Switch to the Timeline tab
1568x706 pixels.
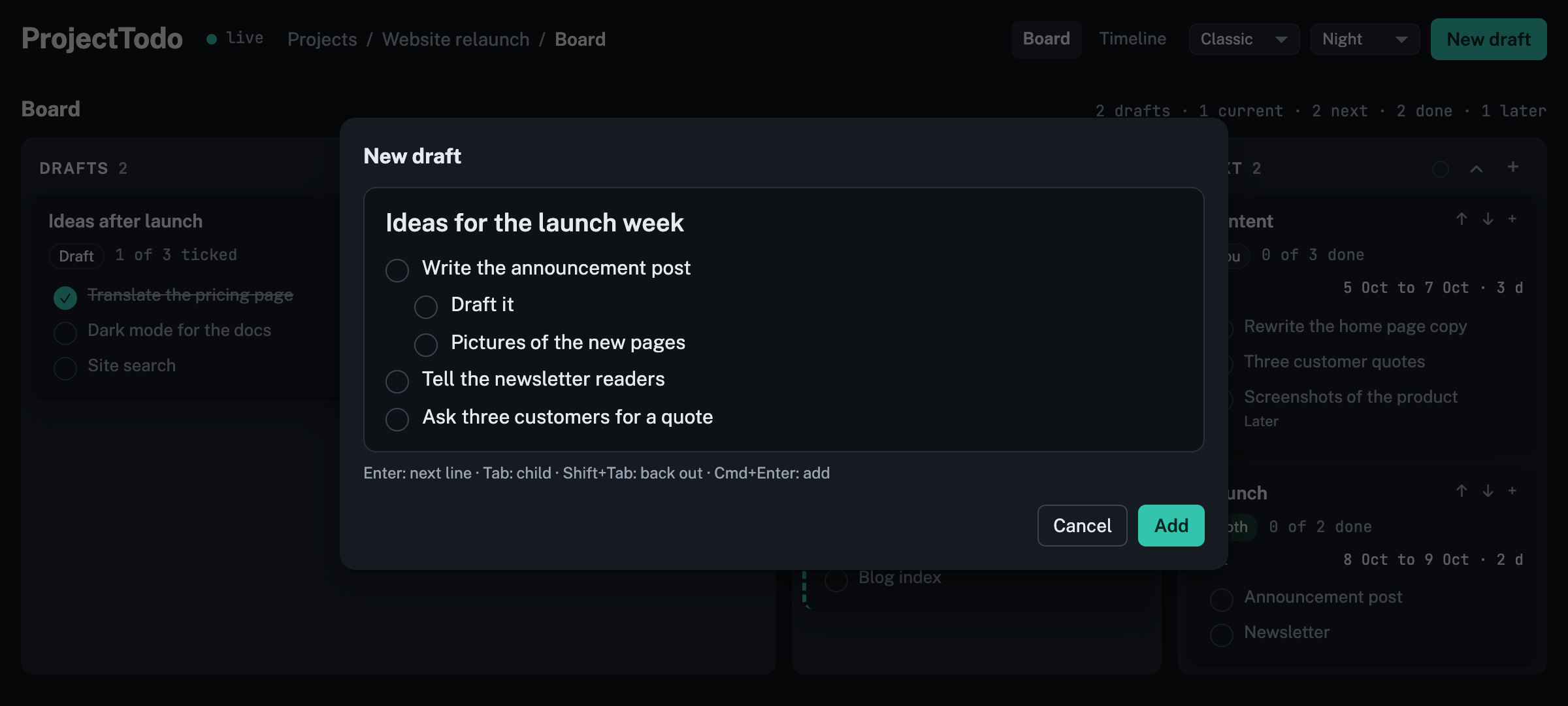click(1132, 39)
